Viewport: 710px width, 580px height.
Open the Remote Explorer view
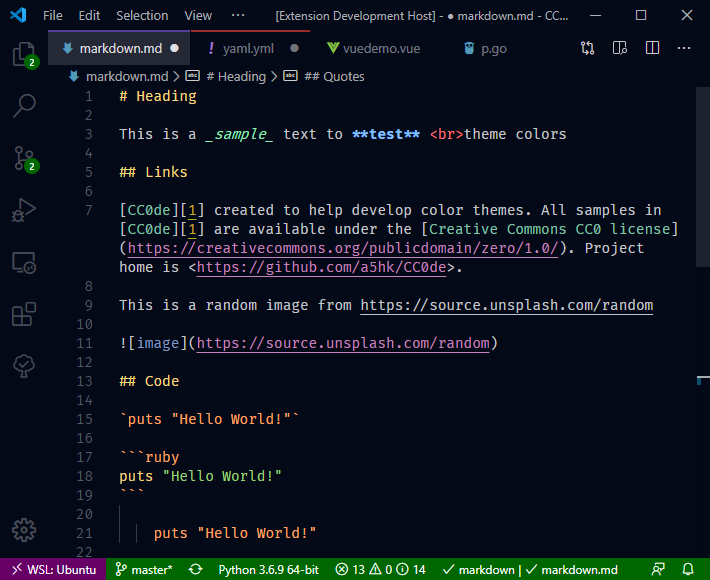pos(24,263)
